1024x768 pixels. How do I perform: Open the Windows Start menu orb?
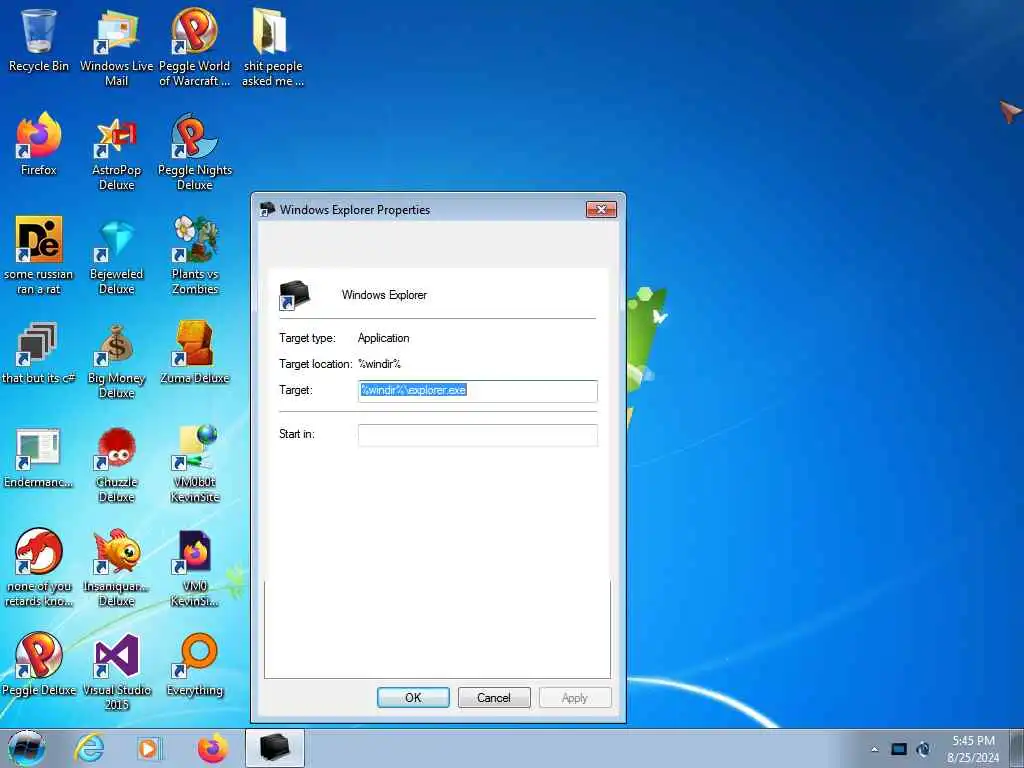(27, 748)
